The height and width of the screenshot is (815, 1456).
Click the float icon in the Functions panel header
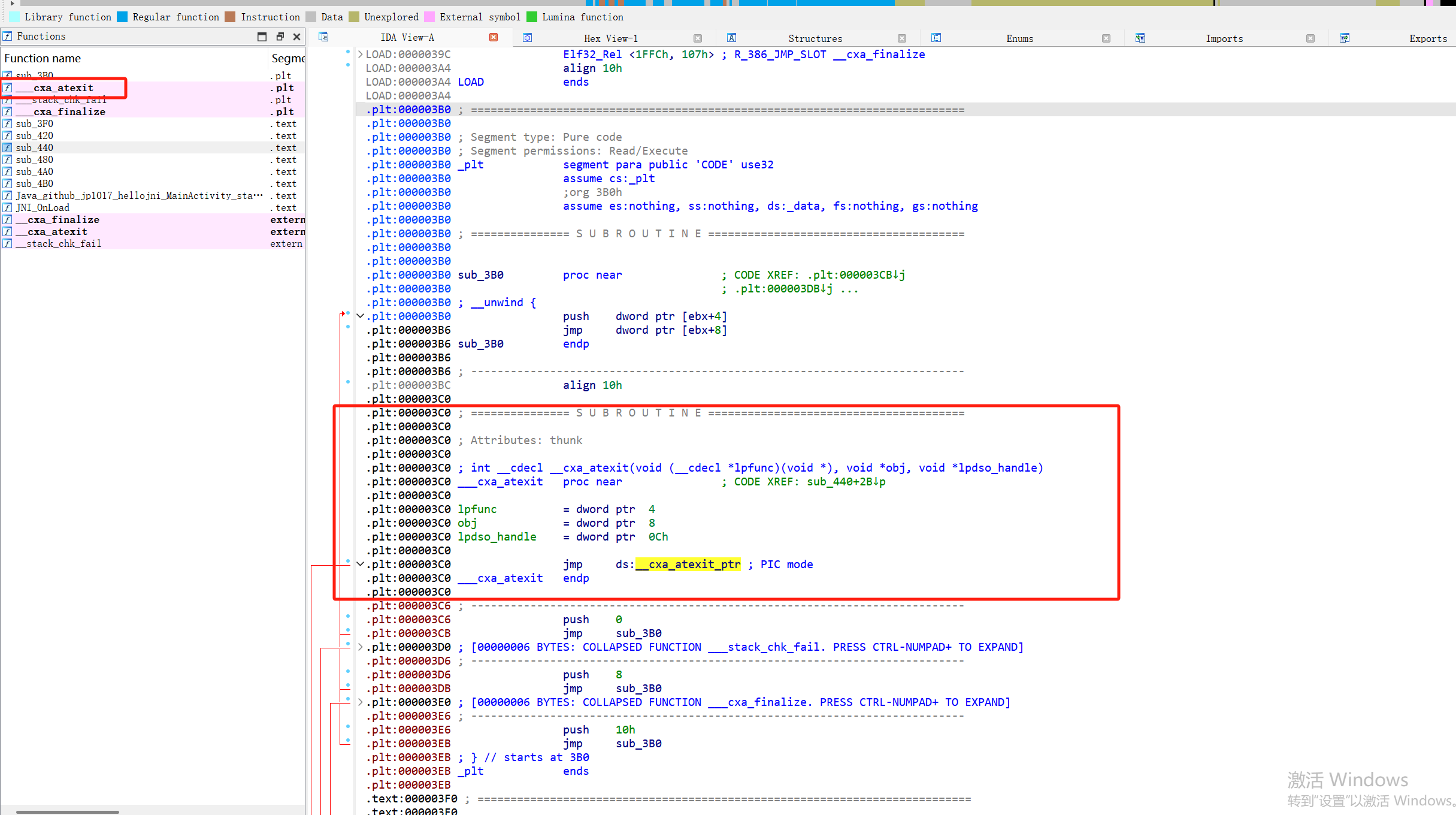[280, 37]
